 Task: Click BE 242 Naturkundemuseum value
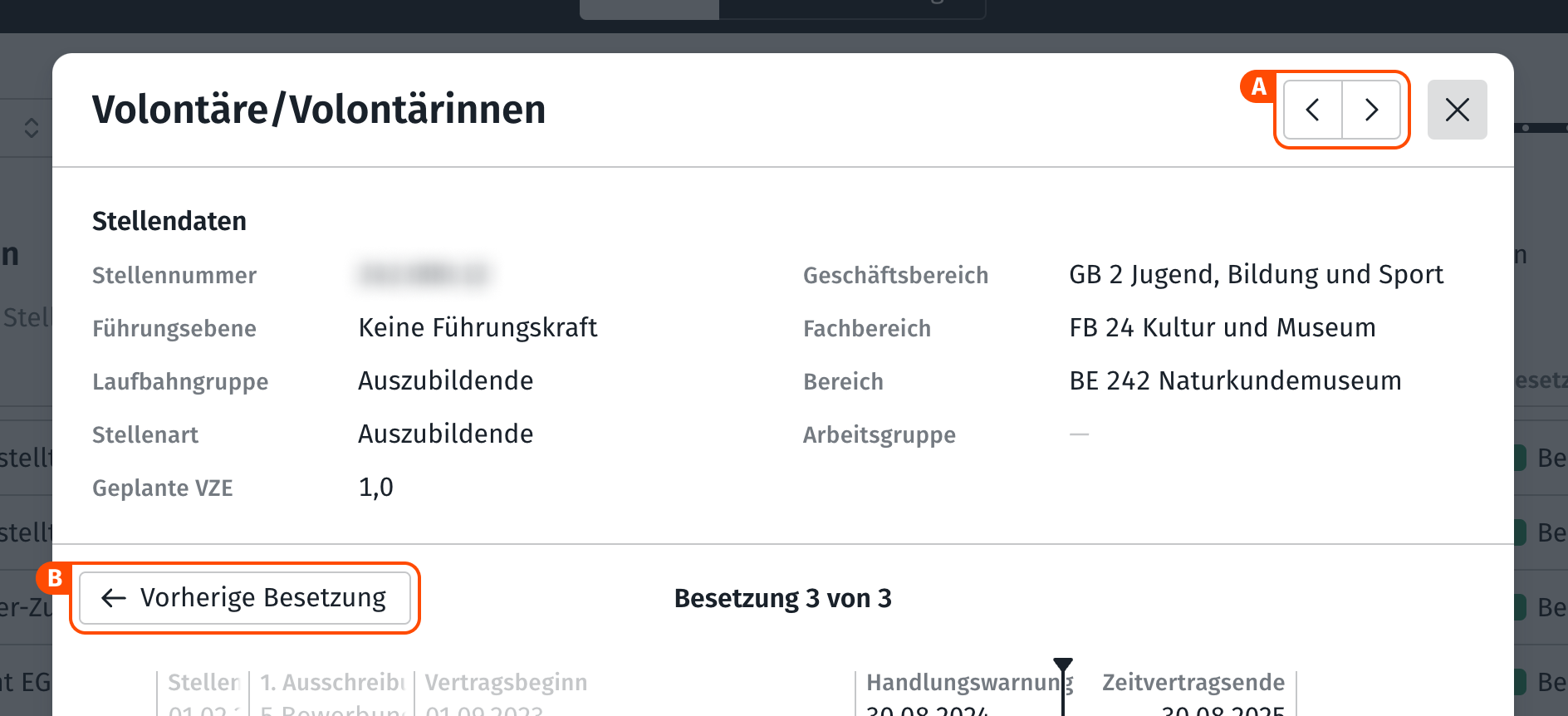[x=1235, y=381]
